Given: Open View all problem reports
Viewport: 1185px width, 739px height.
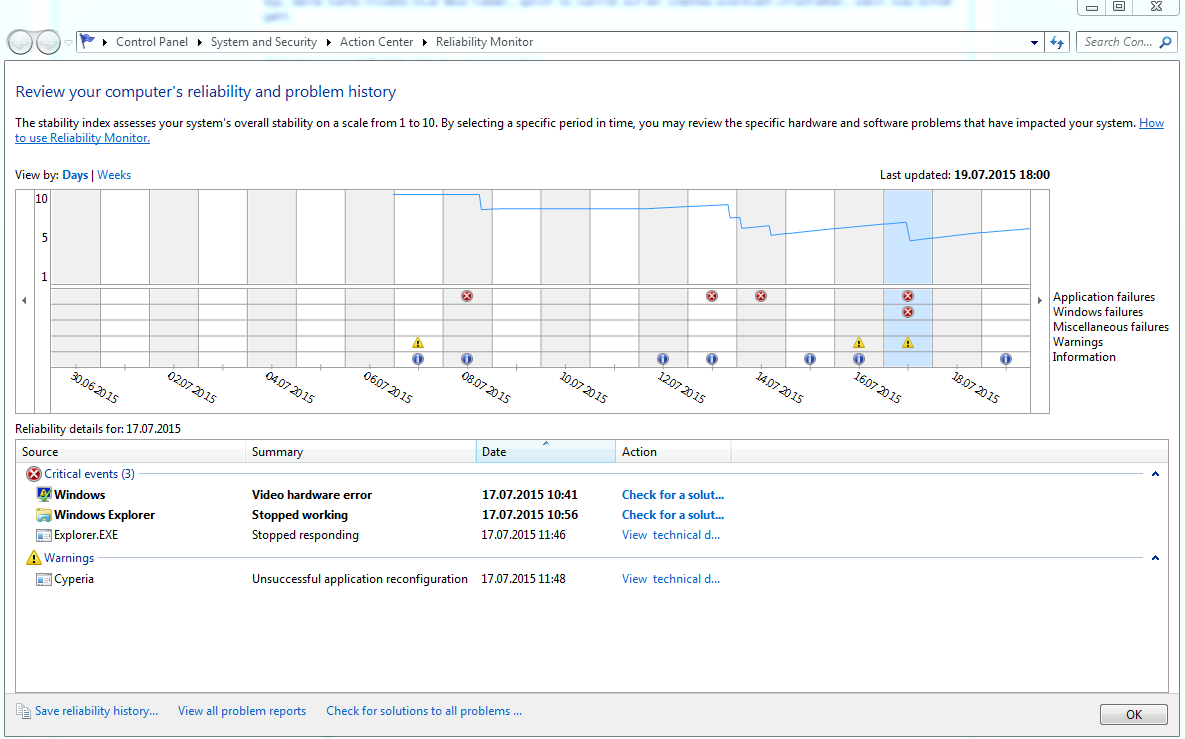Looking at the screenshot, I should tap(242, 711).
